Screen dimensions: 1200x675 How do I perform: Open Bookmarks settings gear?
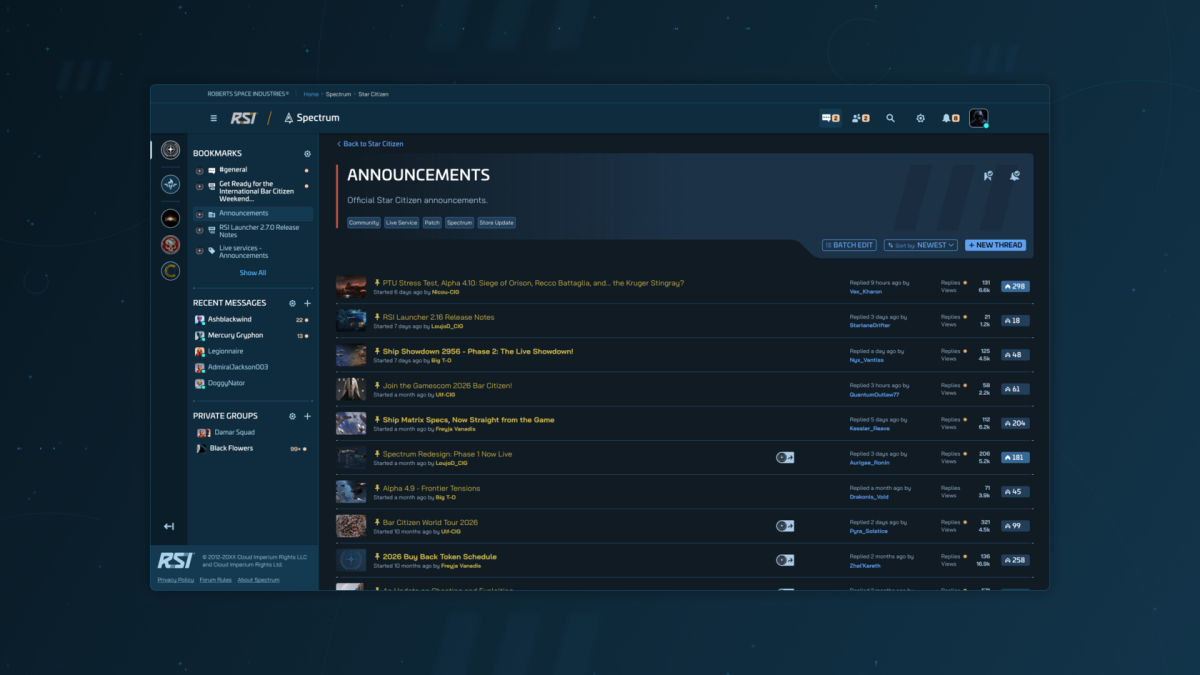tap(307, 154)
